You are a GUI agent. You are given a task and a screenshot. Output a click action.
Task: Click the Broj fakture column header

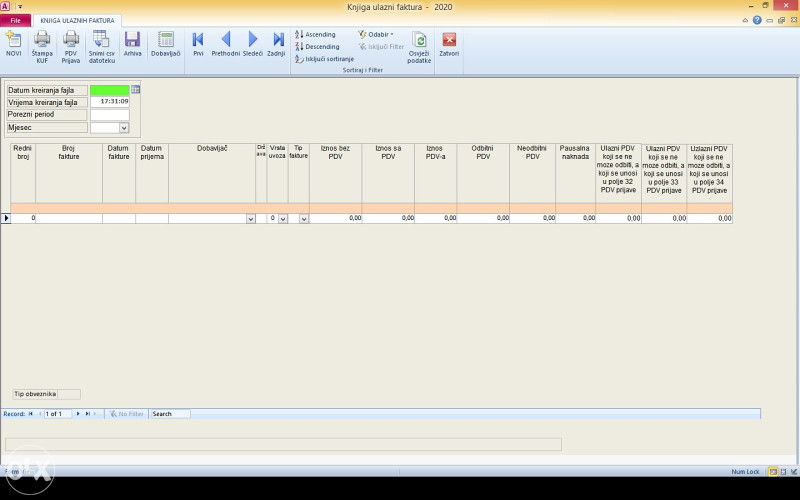pyautogui.click(x=69, y=173)
